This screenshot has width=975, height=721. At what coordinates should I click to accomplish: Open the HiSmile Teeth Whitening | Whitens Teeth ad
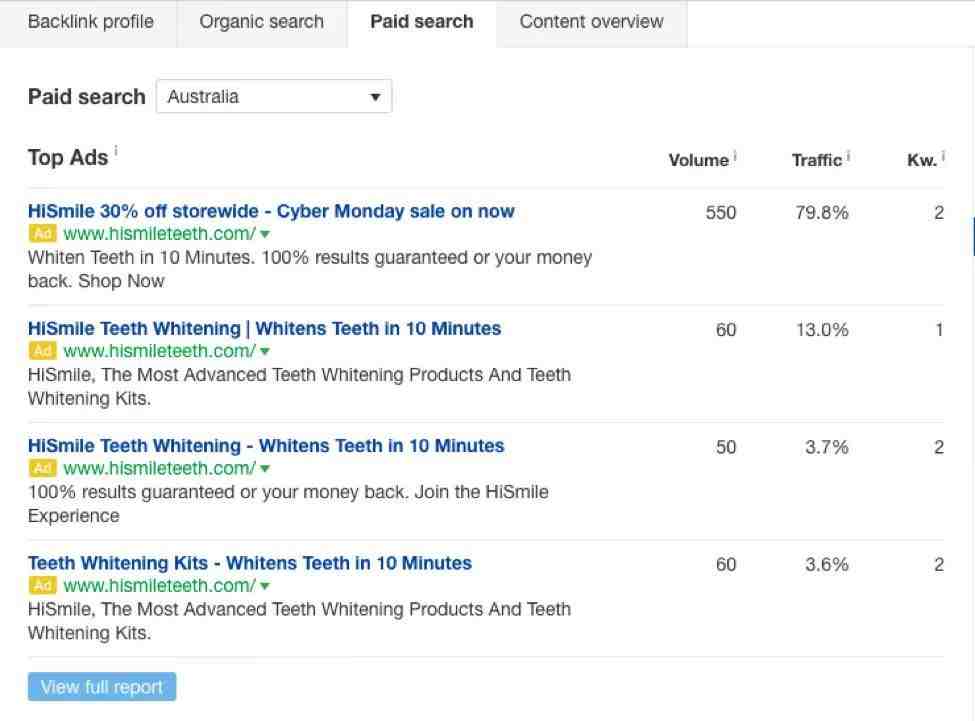tap(264, 328)
